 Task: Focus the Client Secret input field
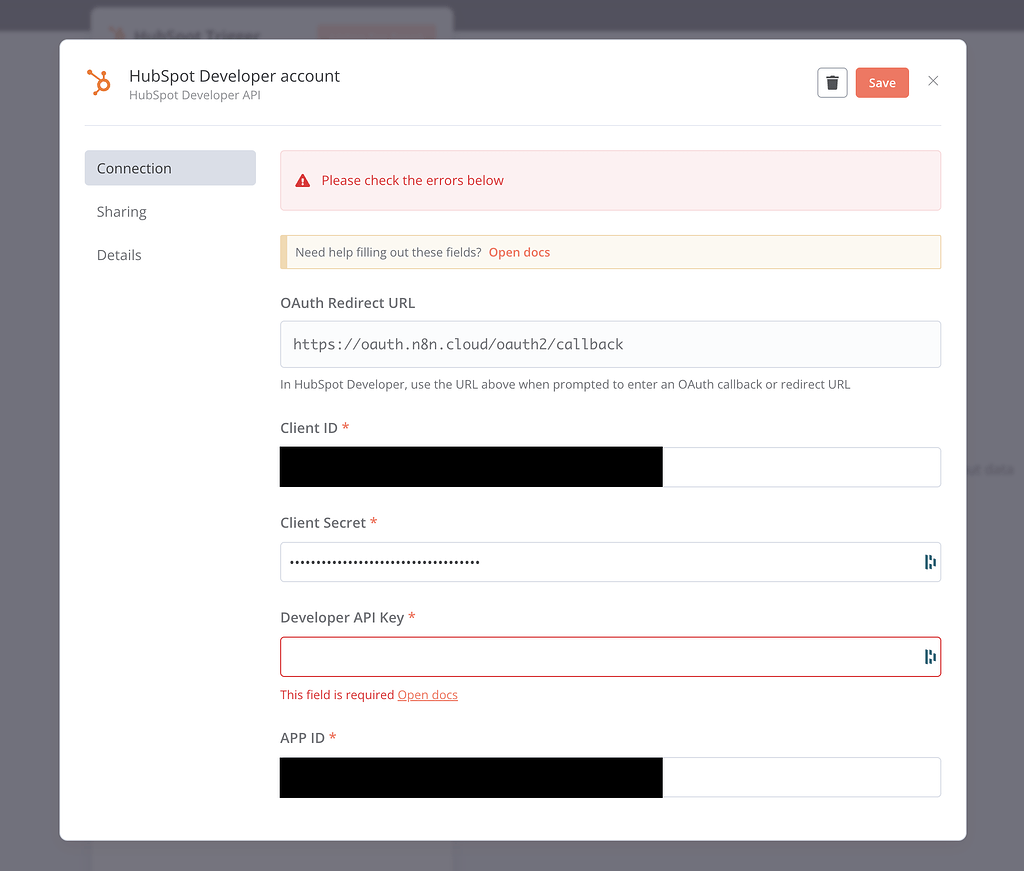pyautogui.click(x=610, y=562)
